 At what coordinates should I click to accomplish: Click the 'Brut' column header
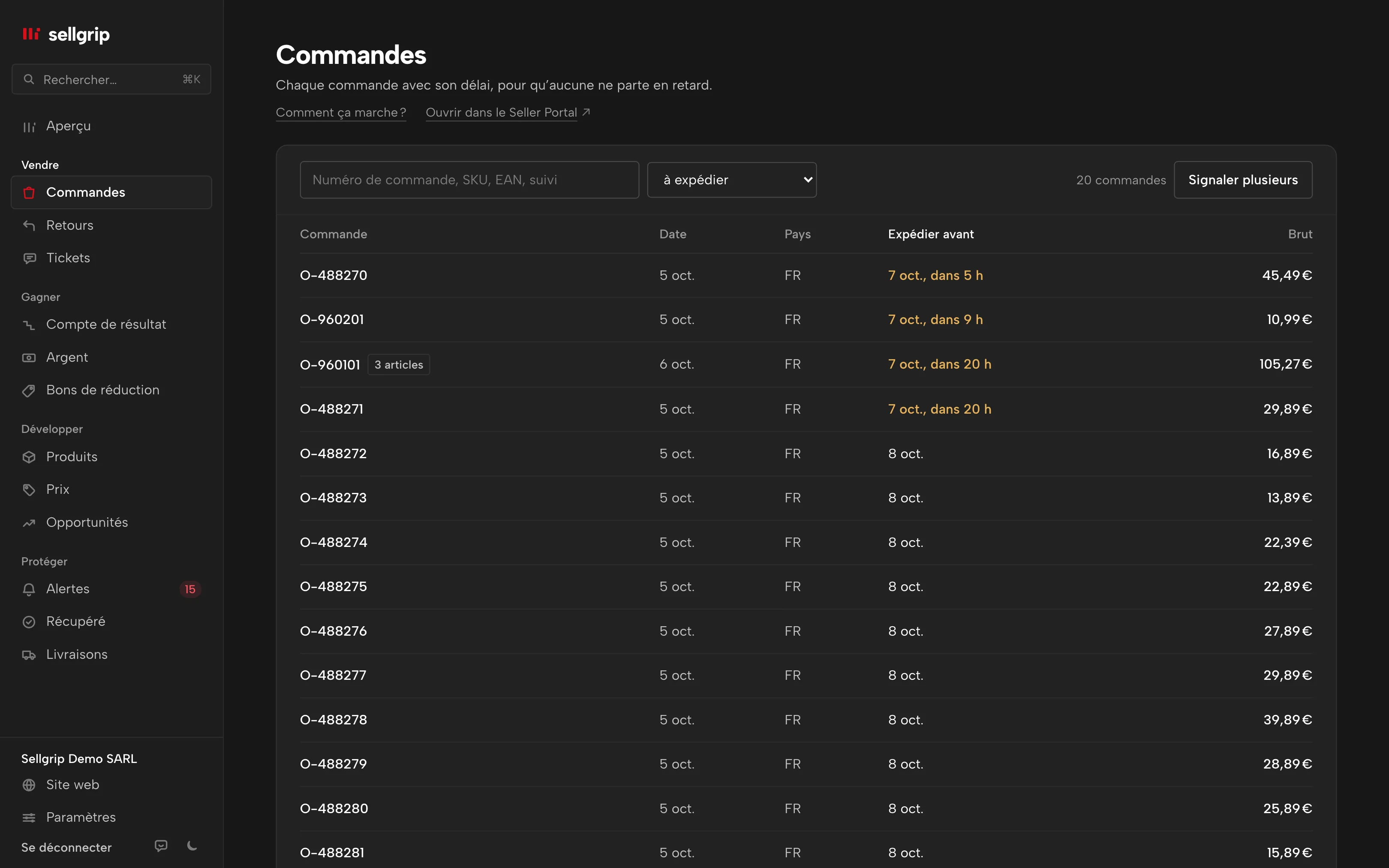[x=1300, y=234]
